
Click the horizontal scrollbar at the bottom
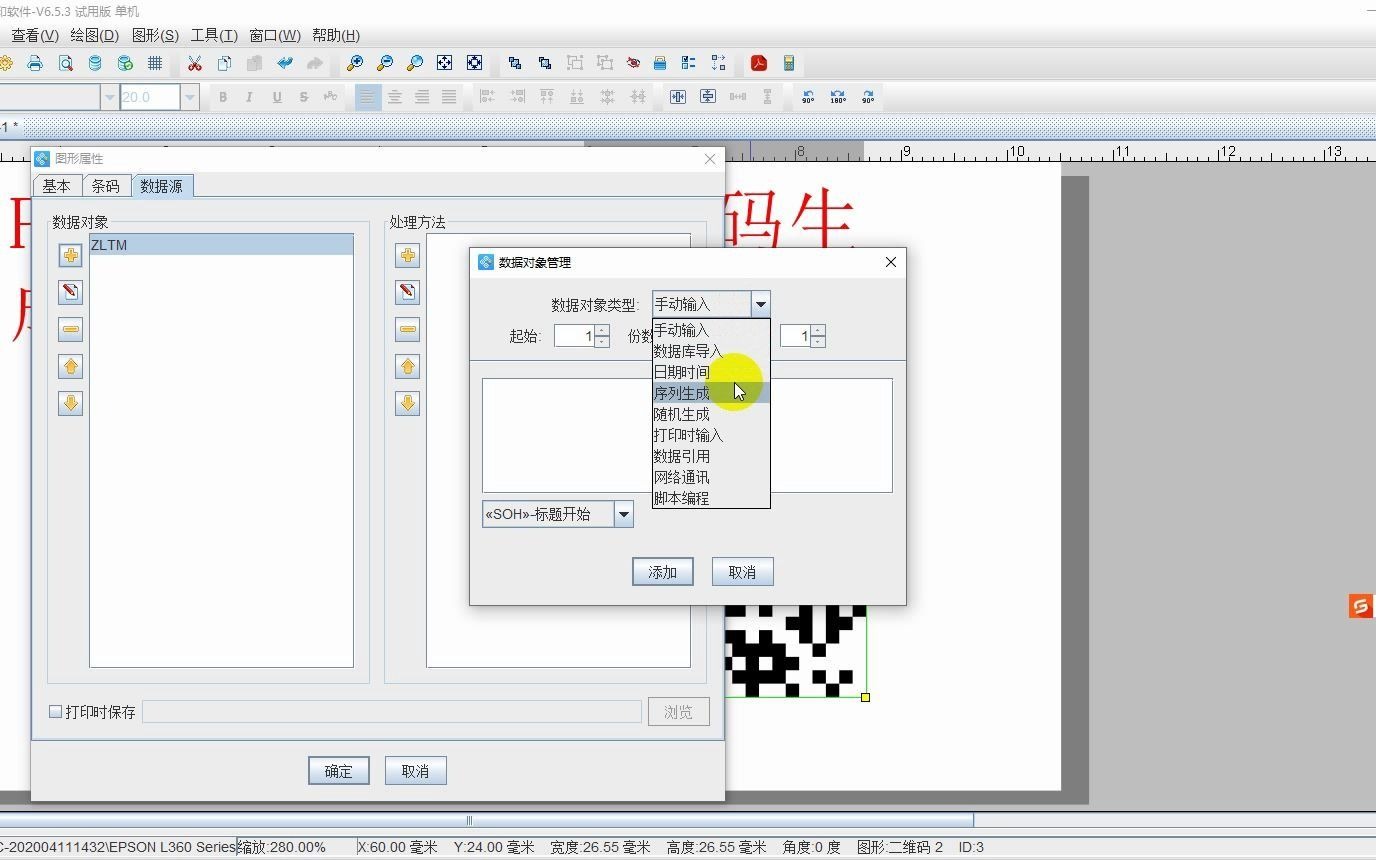(x=486, y=820)
